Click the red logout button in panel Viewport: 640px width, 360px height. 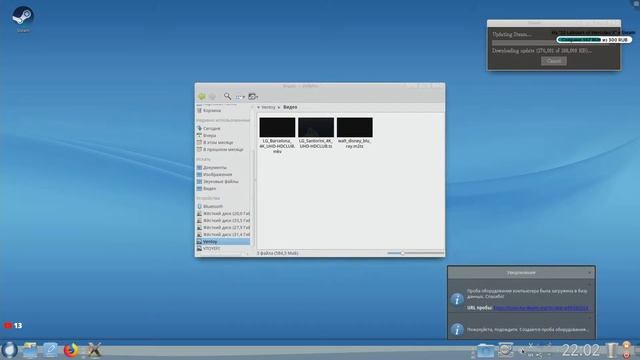click(627, 356)
